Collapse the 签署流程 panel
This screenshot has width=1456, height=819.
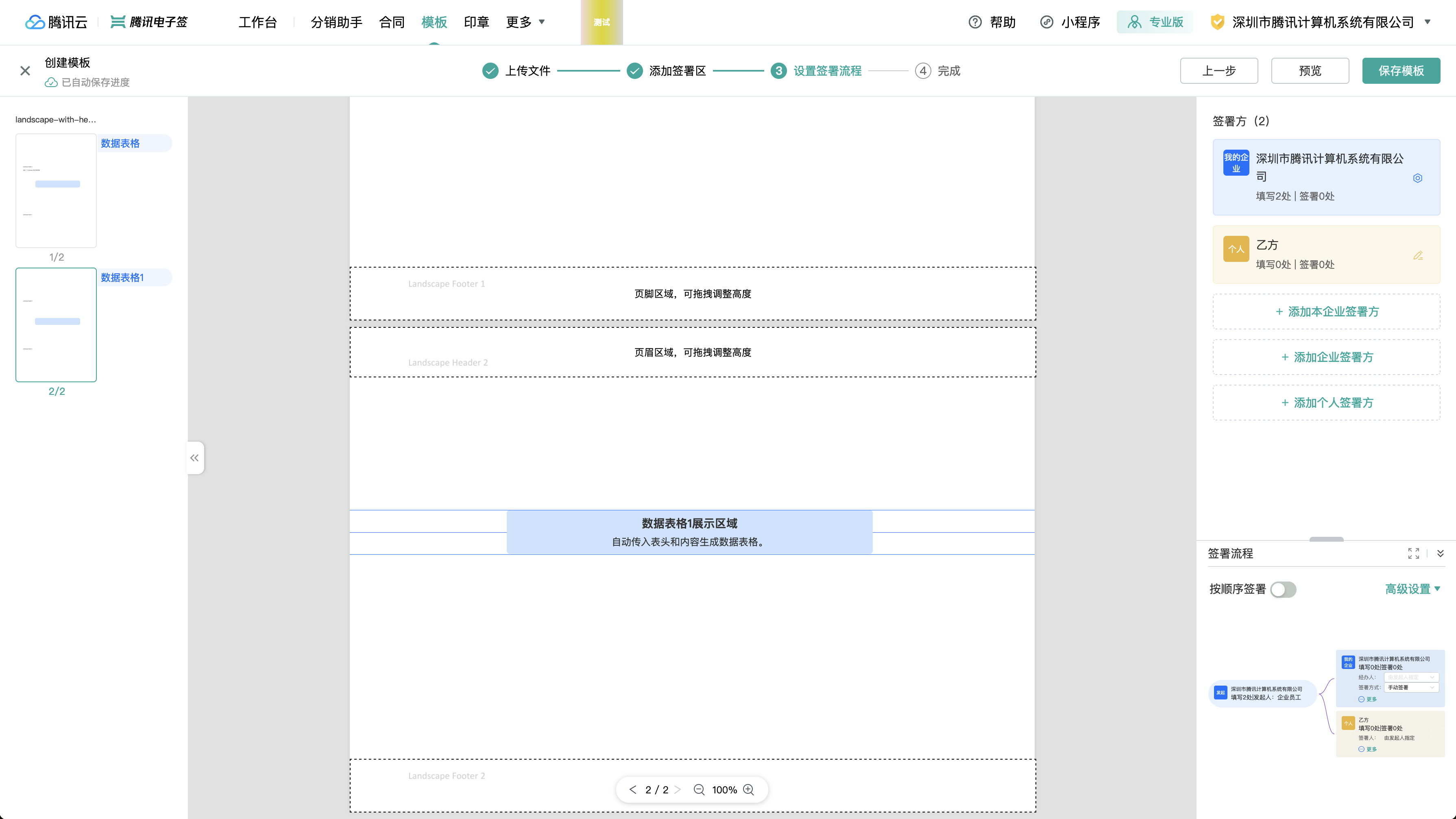[x=1440, y=553]
